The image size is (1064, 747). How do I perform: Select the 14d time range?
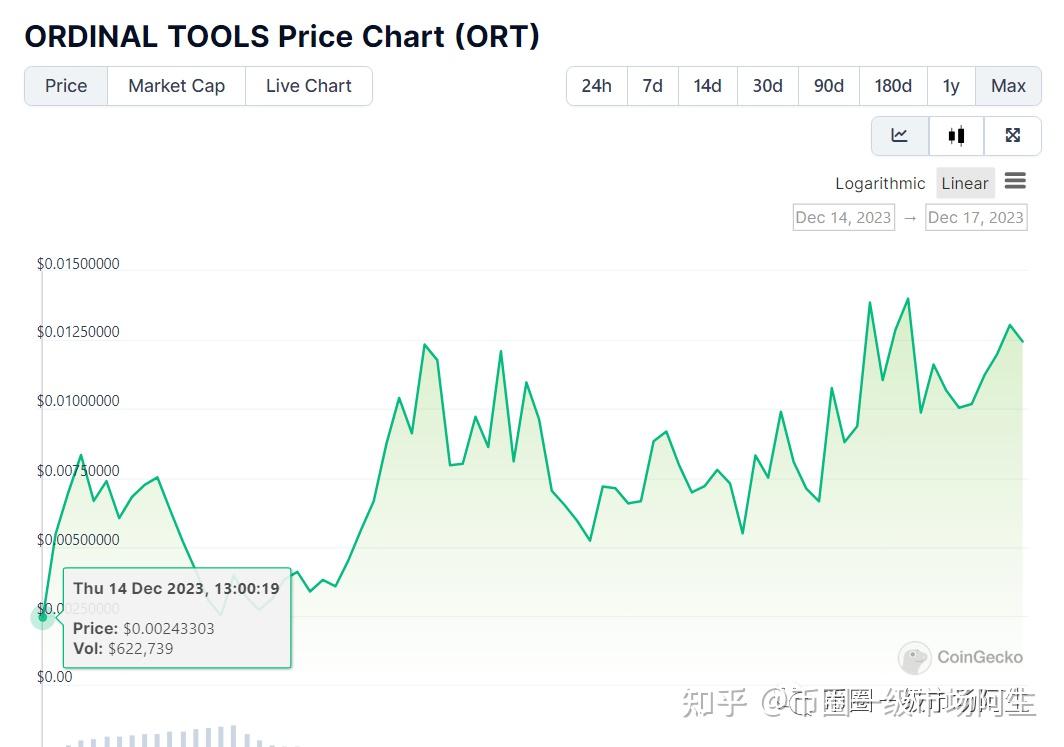[707, 86]
